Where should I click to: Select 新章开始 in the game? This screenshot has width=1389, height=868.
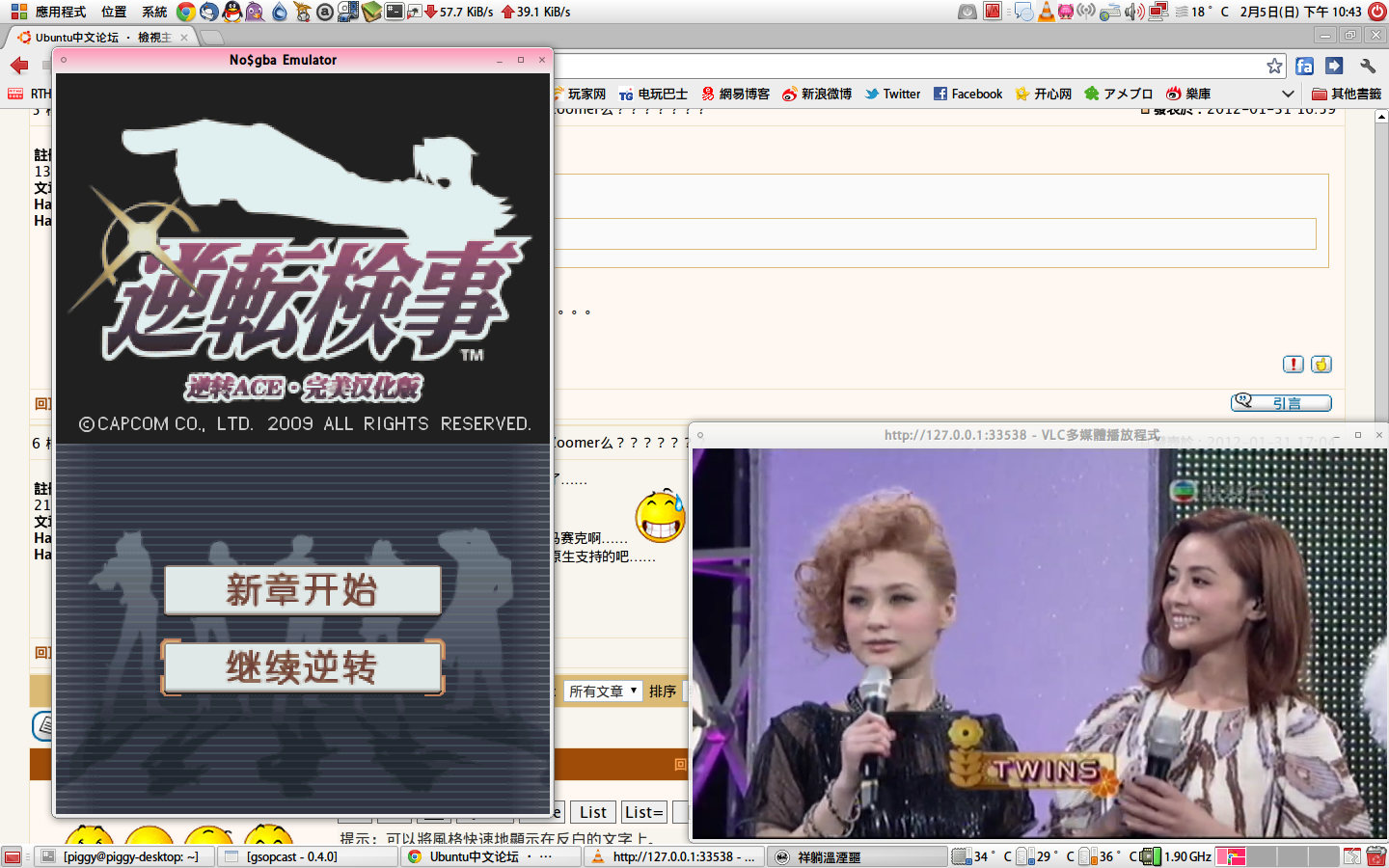(x=303, y=590)
